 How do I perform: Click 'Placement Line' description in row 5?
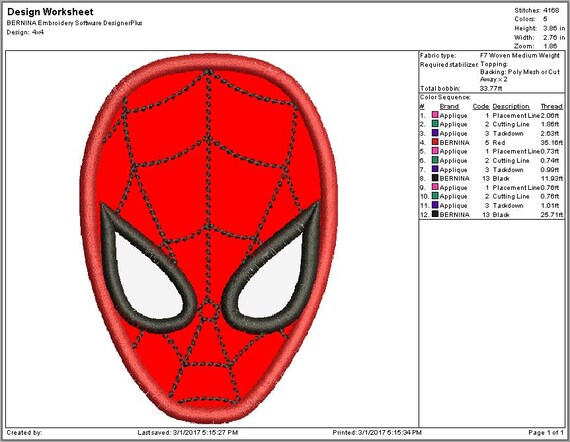(x=516, y=151)
